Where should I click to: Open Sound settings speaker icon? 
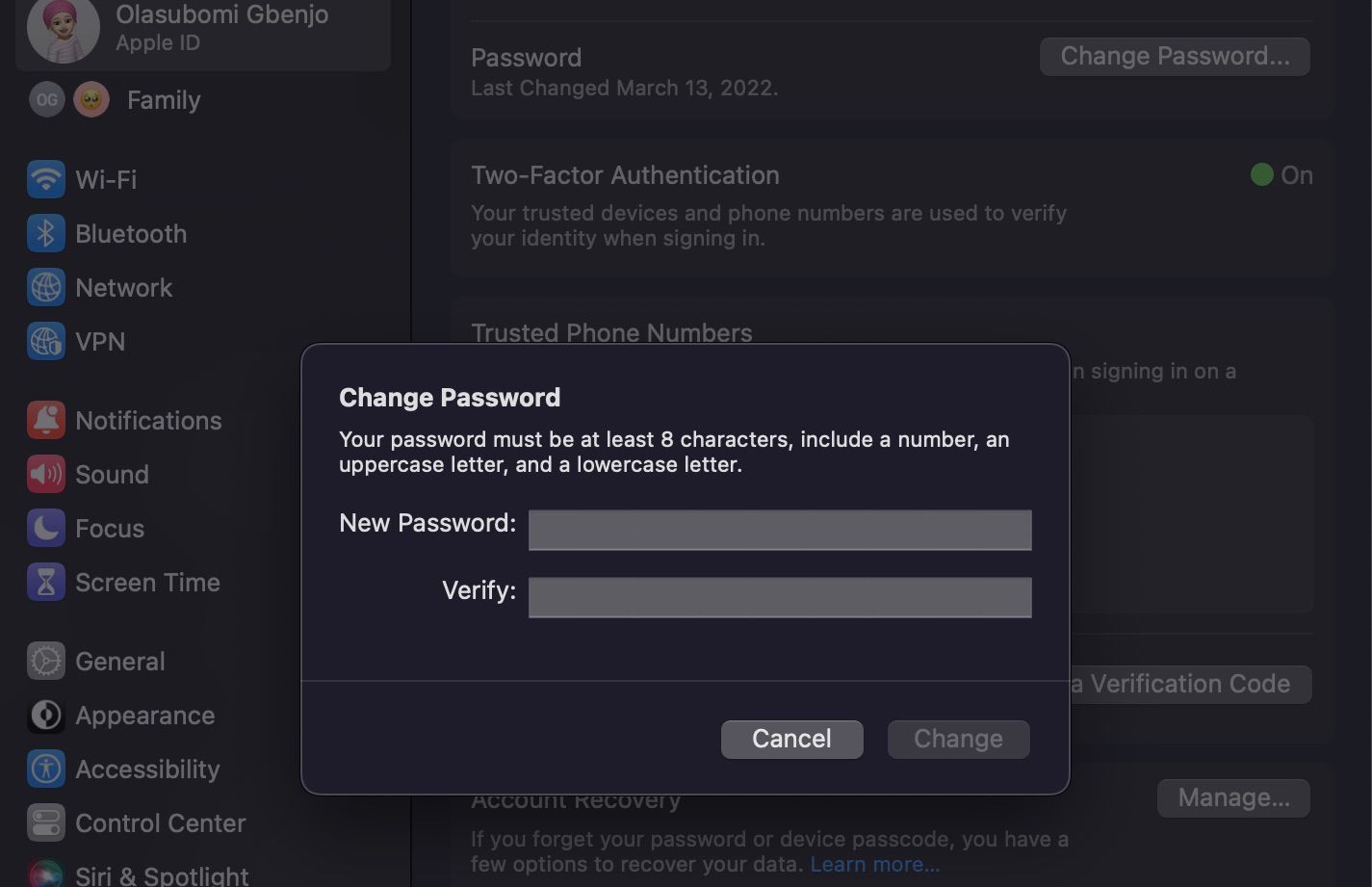pyautogui.click(x=46, y=475)
